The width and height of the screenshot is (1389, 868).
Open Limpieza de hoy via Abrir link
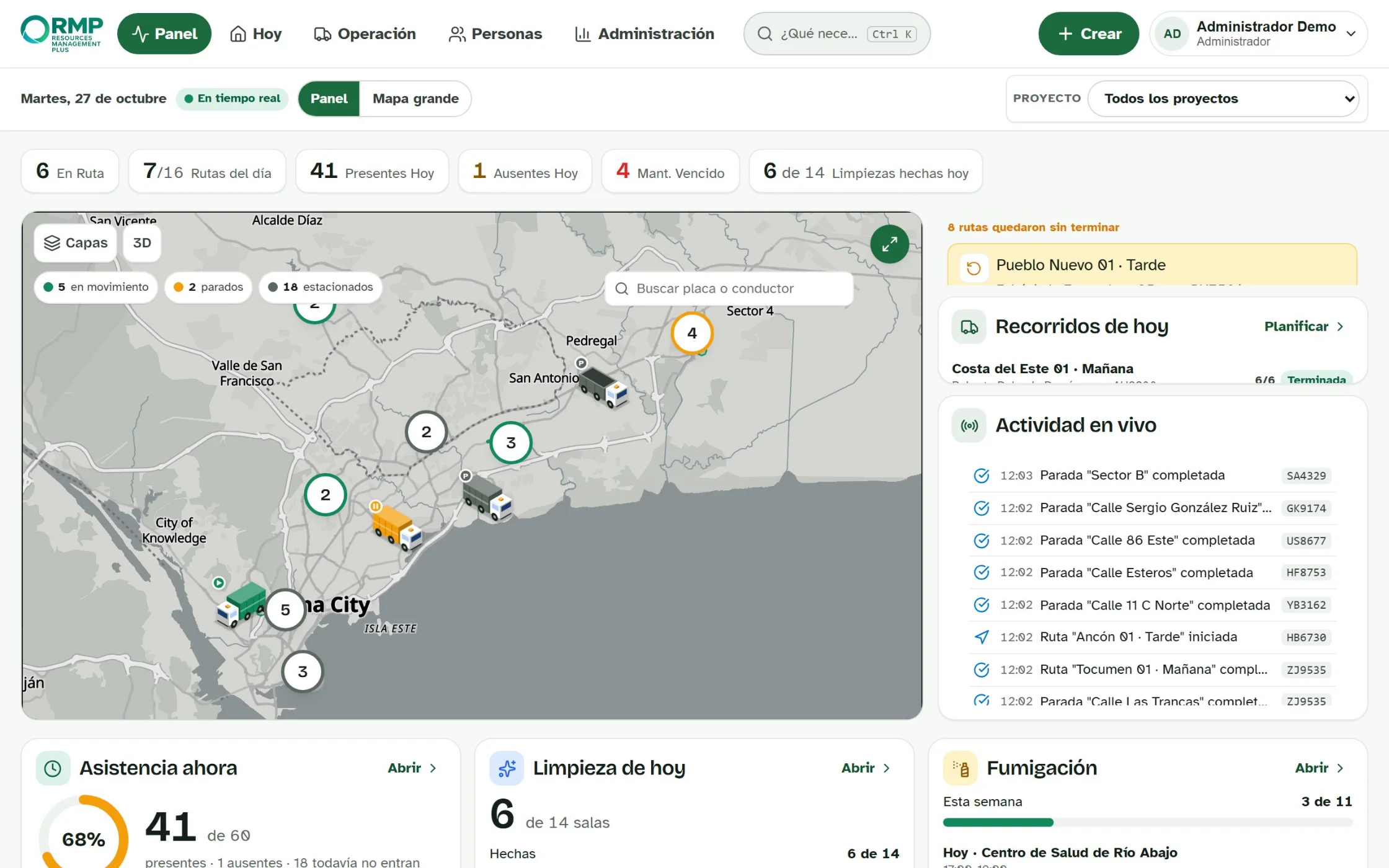[866, 768]
